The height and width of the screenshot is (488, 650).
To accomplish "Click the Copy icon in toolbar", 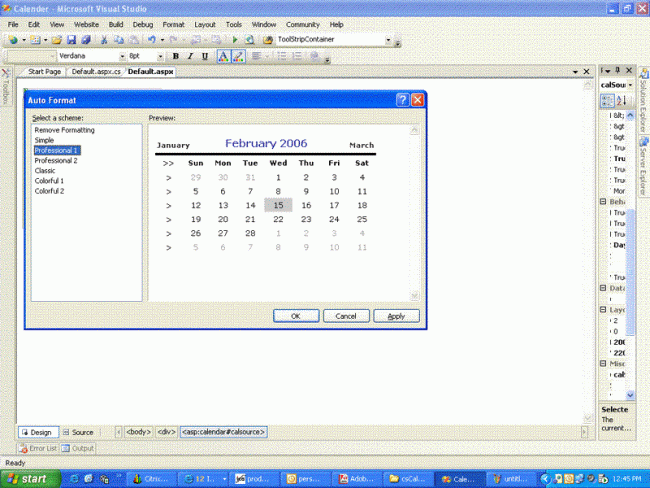I will (x=119, y=40).
